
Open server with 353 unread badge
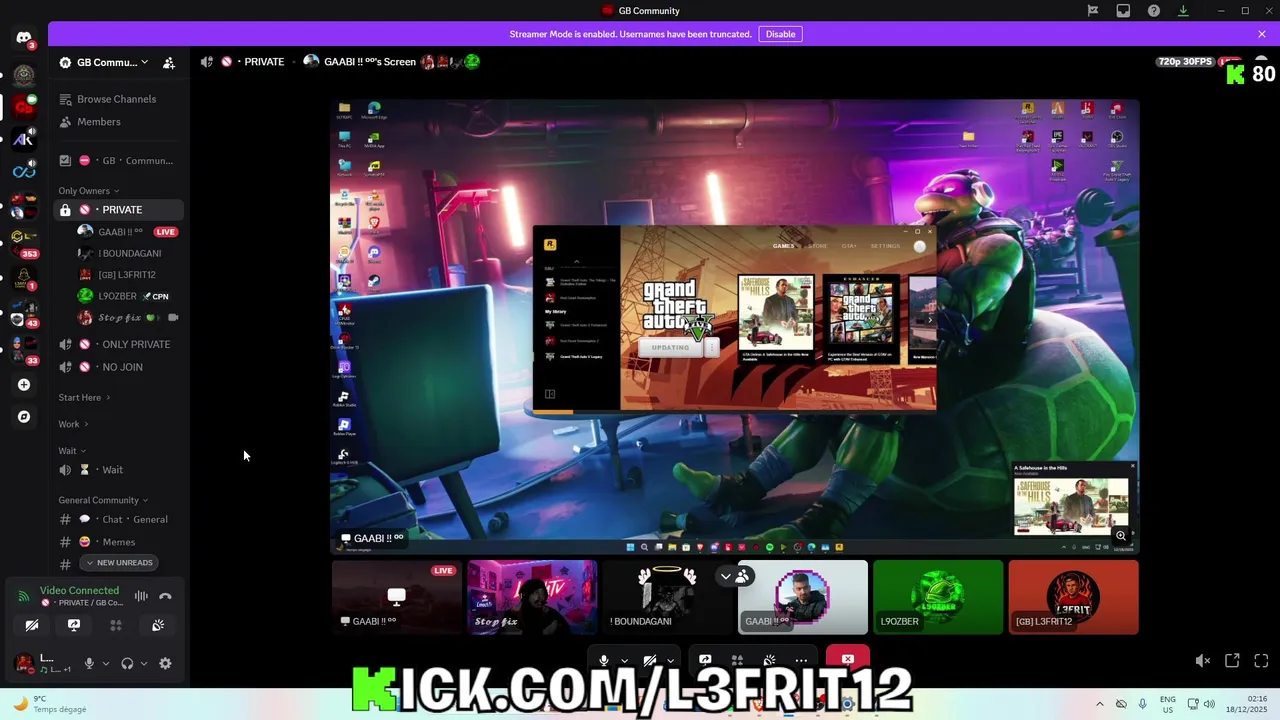[24, 240]
